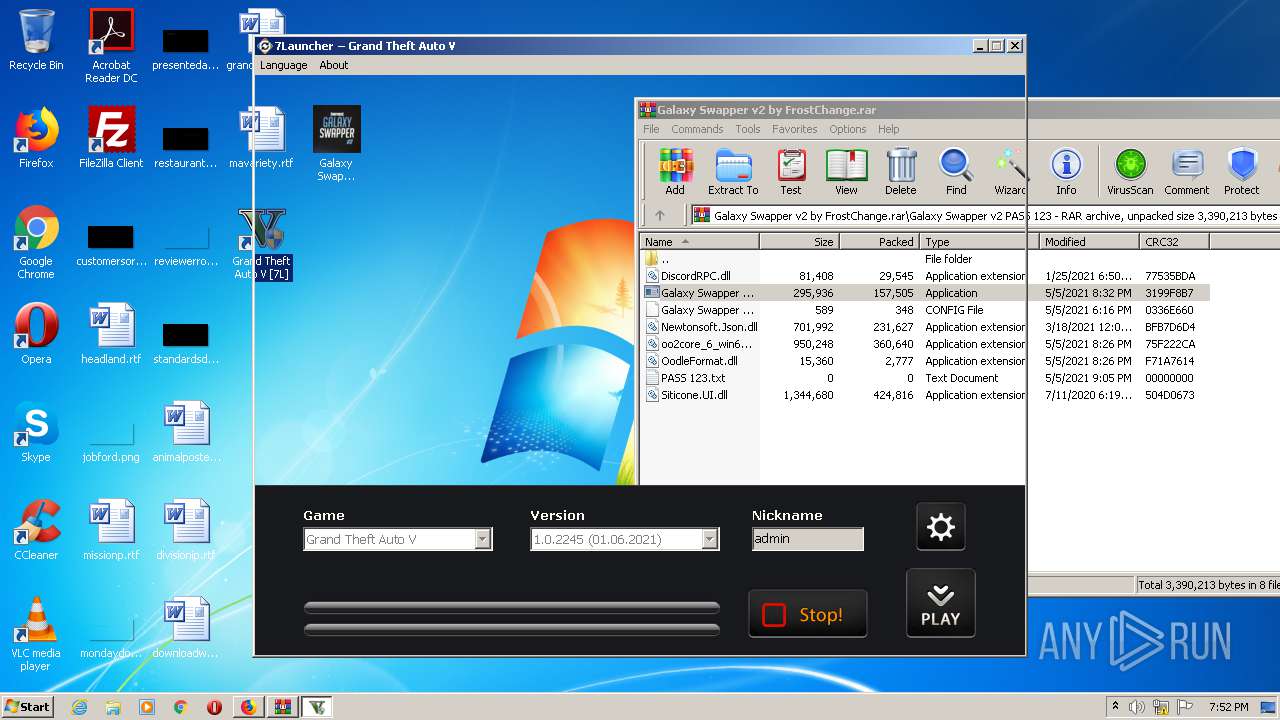The width and height of the screenshot is (1280, 720).
Task: Open WinRAR File menu
Action: 651,129
